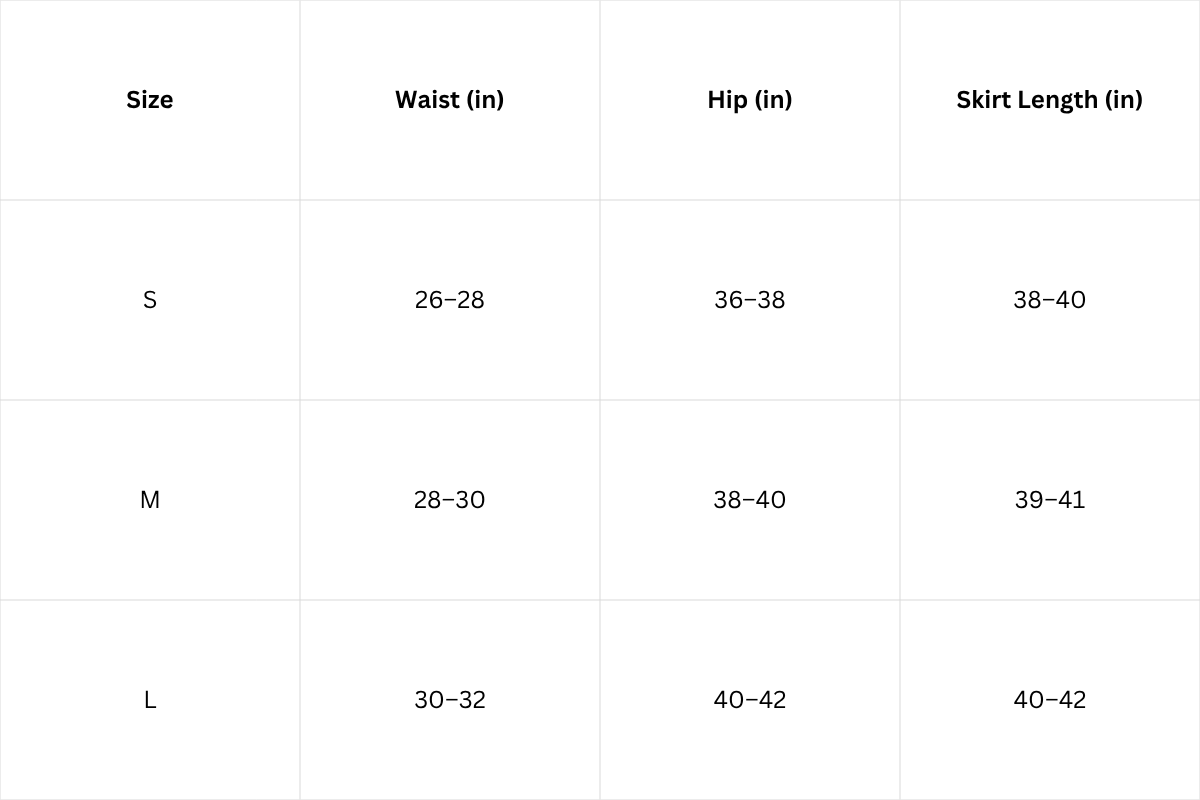Select the 30–32 waist value

pyautogui.click(x=449, y=700)
